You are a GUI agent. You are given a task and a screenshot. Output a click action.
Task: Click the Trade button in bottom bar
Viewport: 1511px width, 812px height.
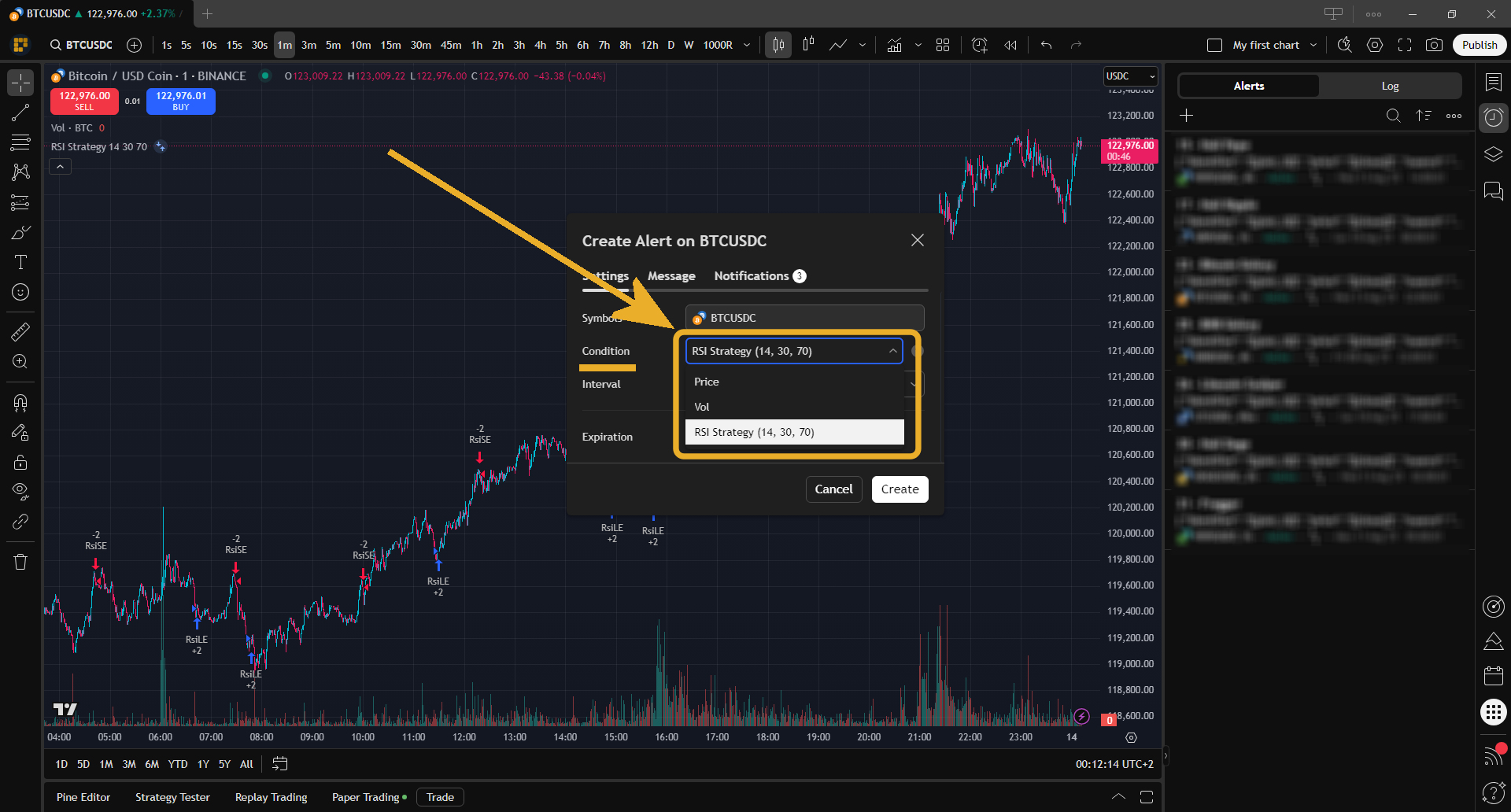(440, 797)
